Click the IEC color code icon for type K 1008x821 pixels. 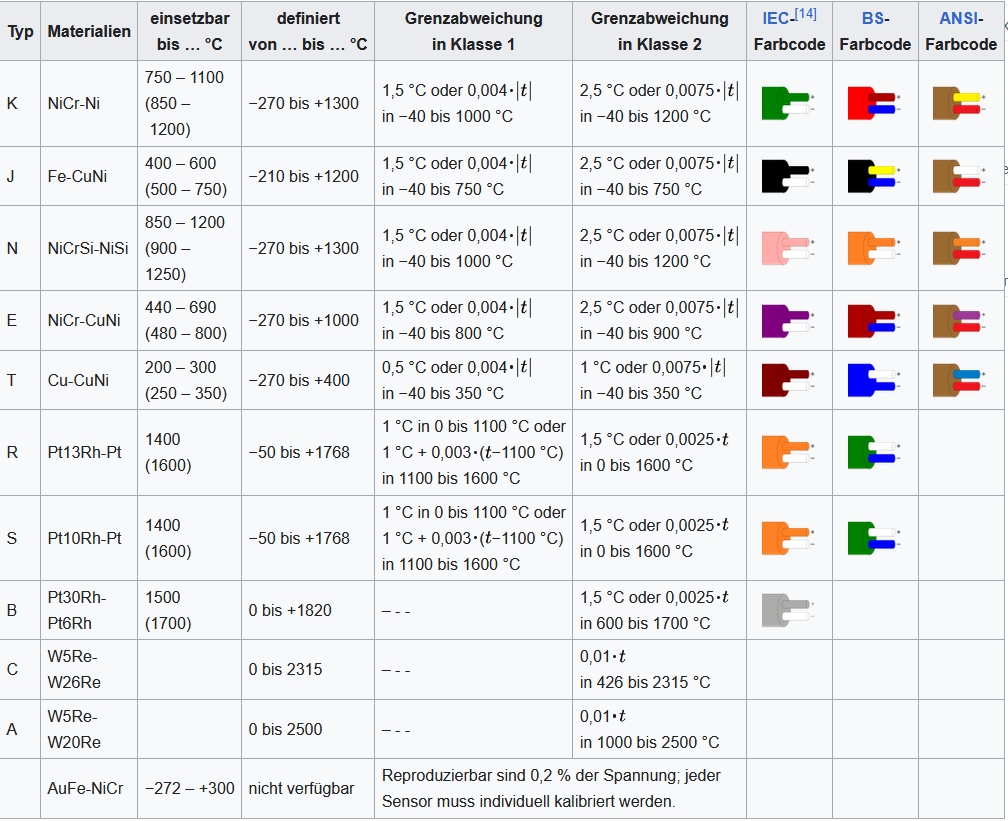(x=788, y=104)
